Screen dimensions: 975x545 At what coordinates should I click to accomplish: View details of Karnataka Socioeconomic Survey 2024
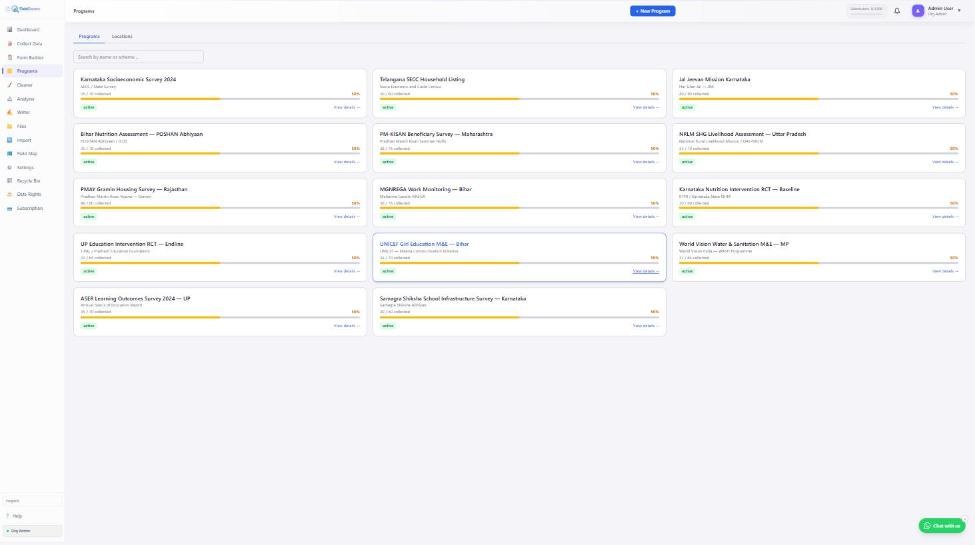pyautogui.click(x=347, y=108)
